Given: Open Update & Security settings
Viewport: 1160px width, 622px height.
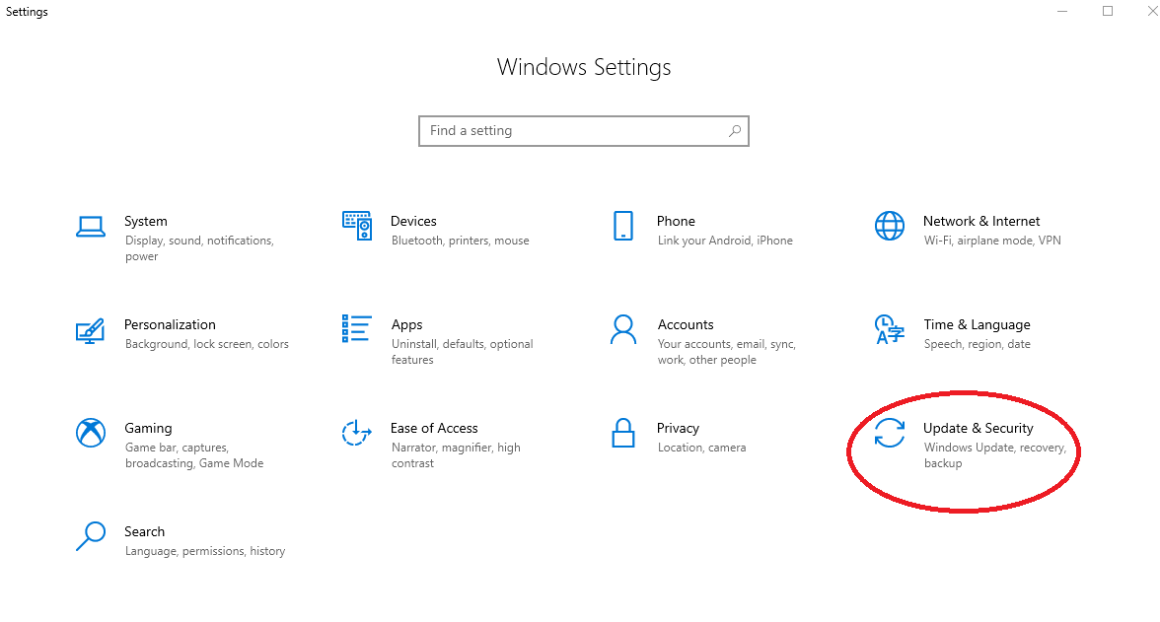Looking at the screenshot, I should pyautogui.click(x=978, y=428).
